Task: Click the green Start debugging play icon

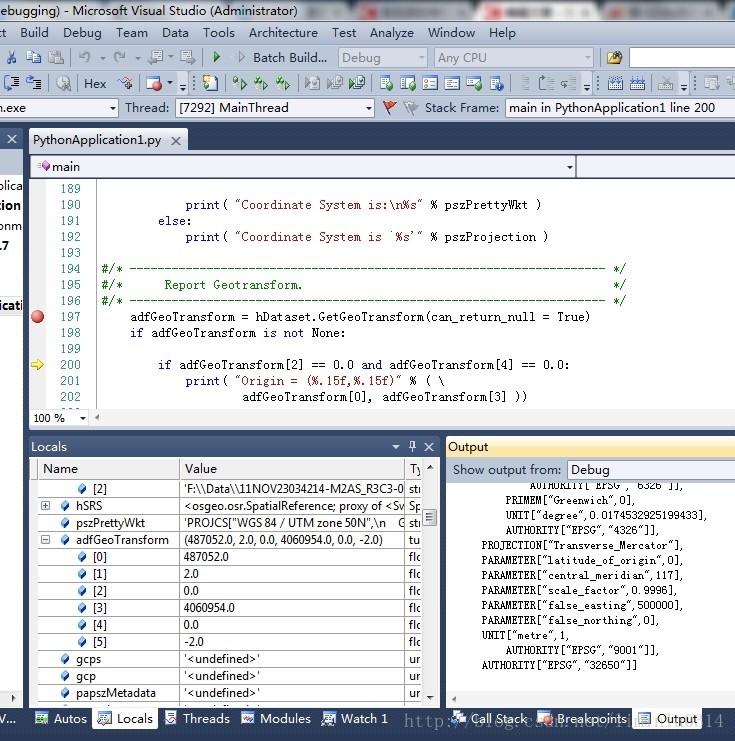Action: (x=217, y=58)
